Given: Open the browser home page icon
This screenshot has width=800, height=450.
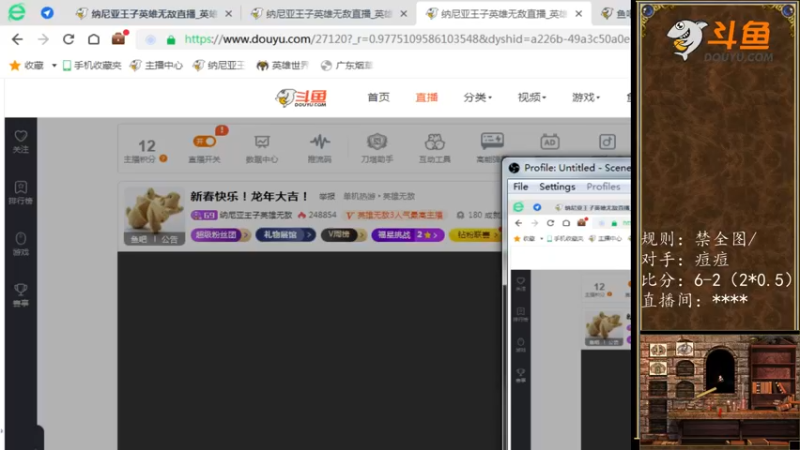Looking at the screenshot, I should tap(93, 39).
